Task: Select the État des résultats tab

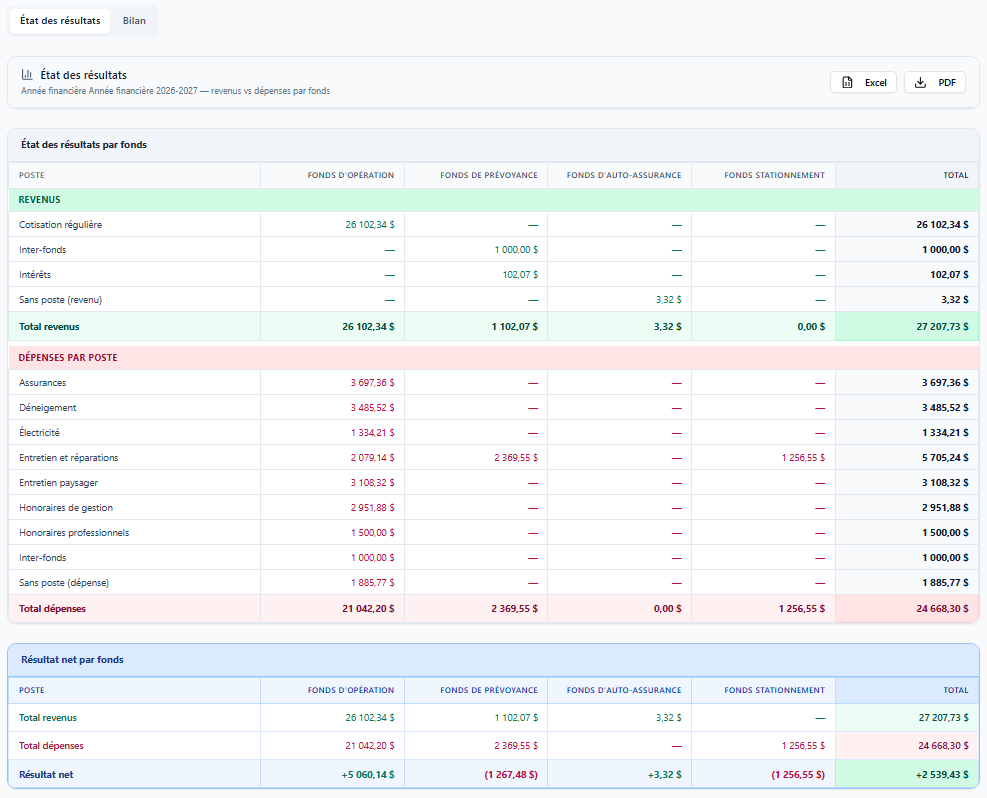Action: pyautogui.click(x=60, y=21)
